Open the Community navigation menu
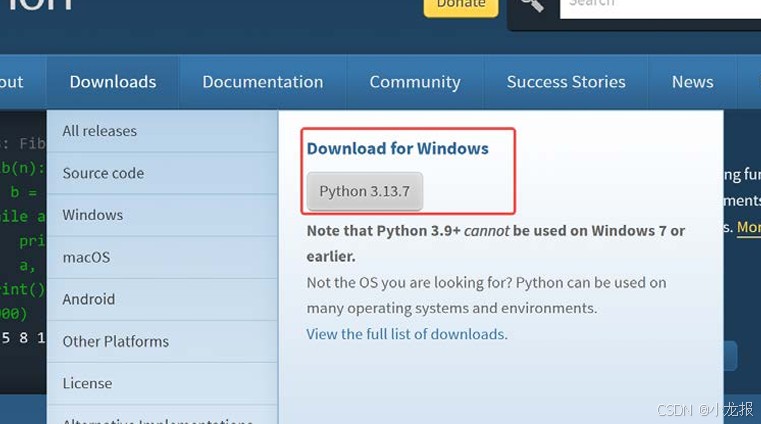 point(415,82)
